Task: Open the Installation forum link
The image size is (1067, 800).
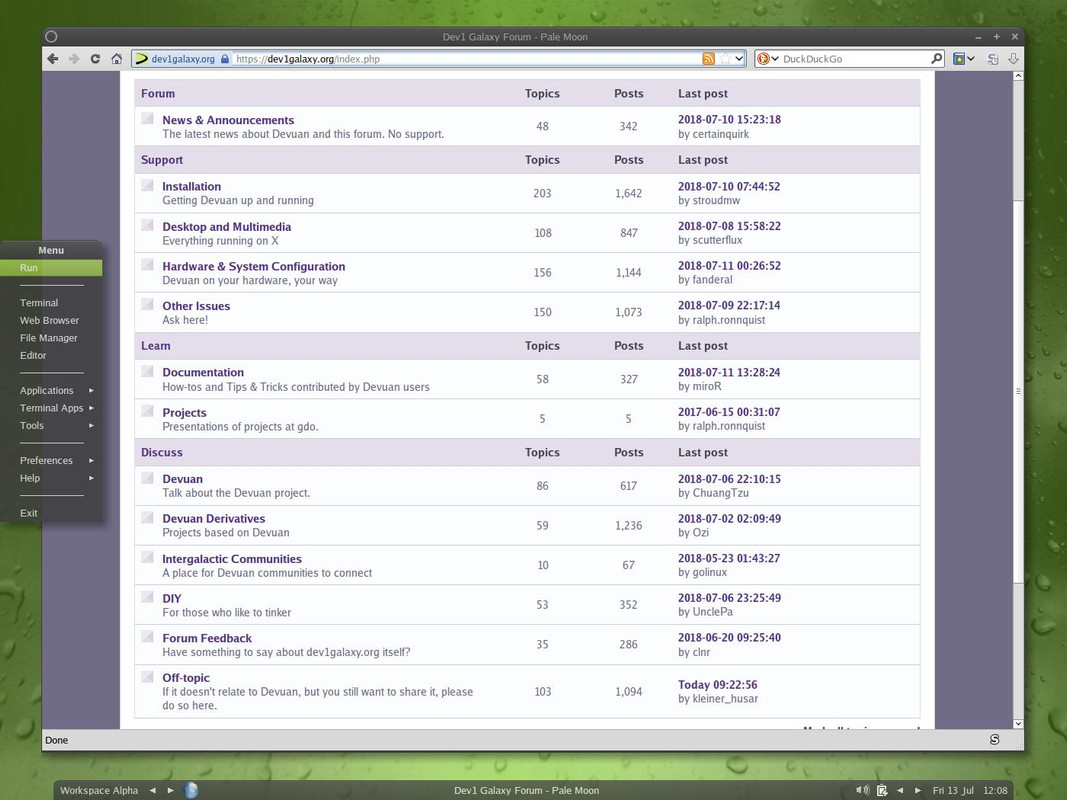Action: pyautogui.click(x=191, y=186)
